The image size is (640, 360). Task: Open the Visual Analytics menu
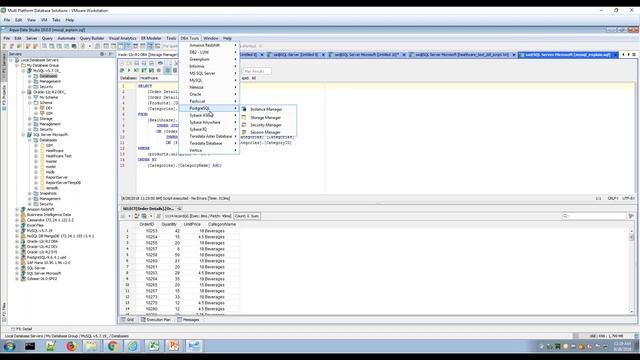tap(122, 38)
